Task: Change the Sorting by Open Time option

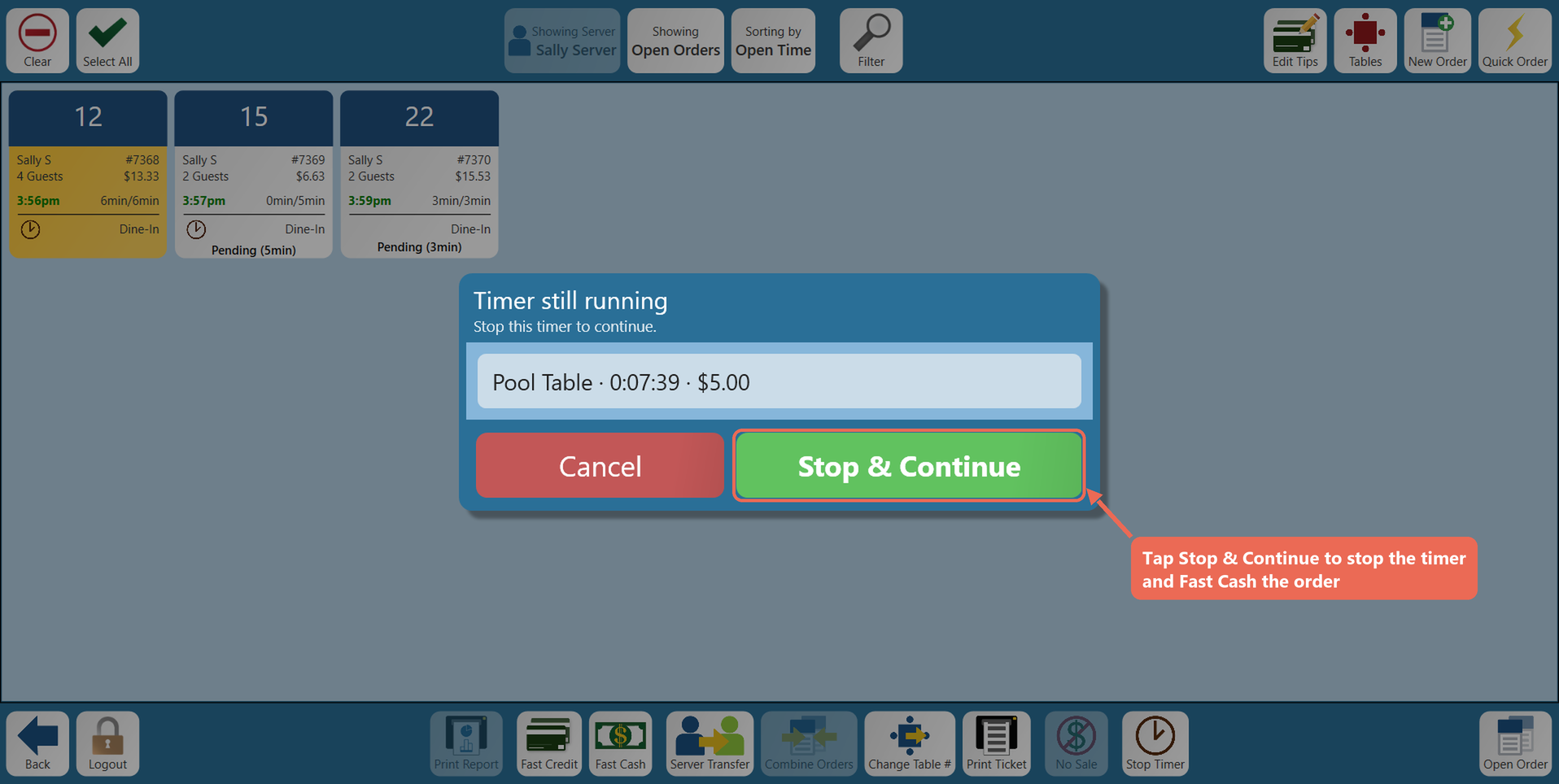Action: [x=773, y=41]
